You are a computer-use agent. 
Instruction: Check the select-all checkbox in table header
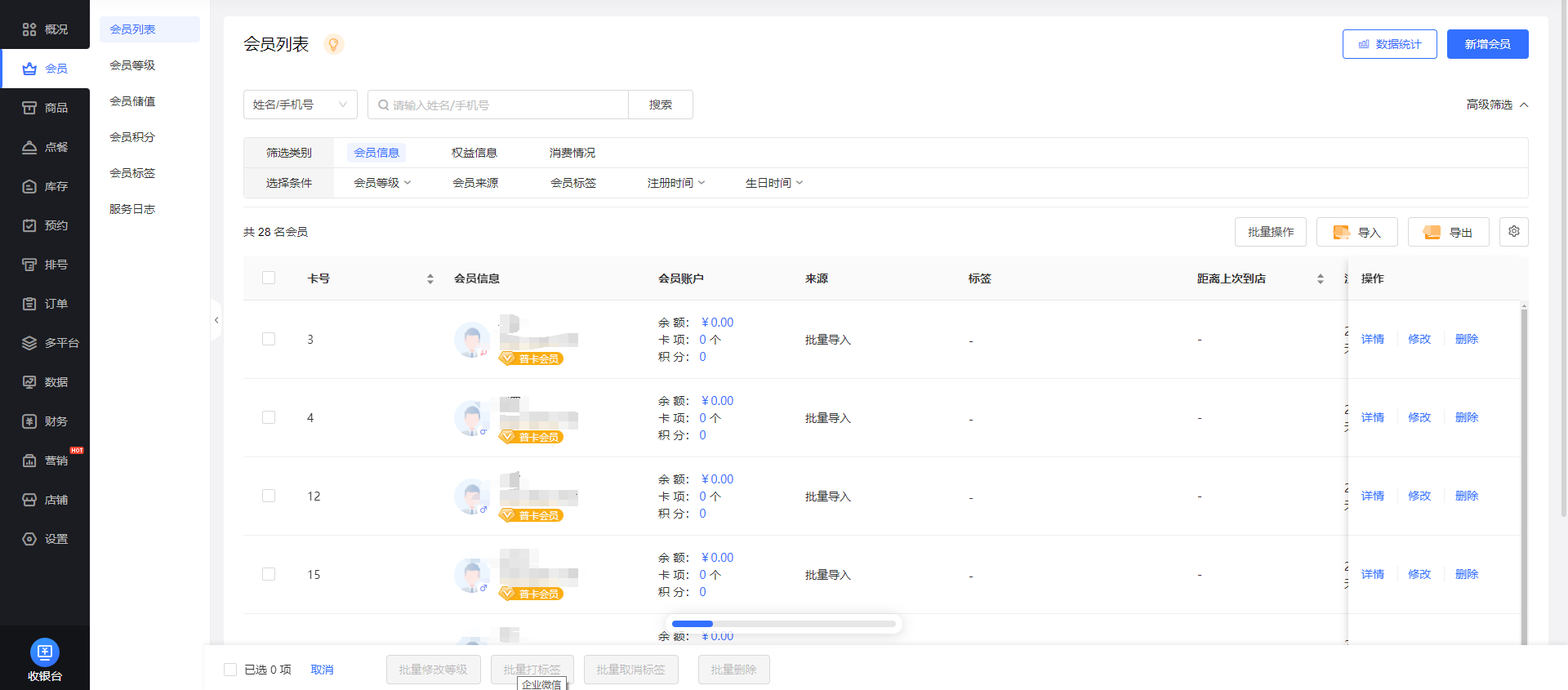pyautogui.click(x=269, y=278)
